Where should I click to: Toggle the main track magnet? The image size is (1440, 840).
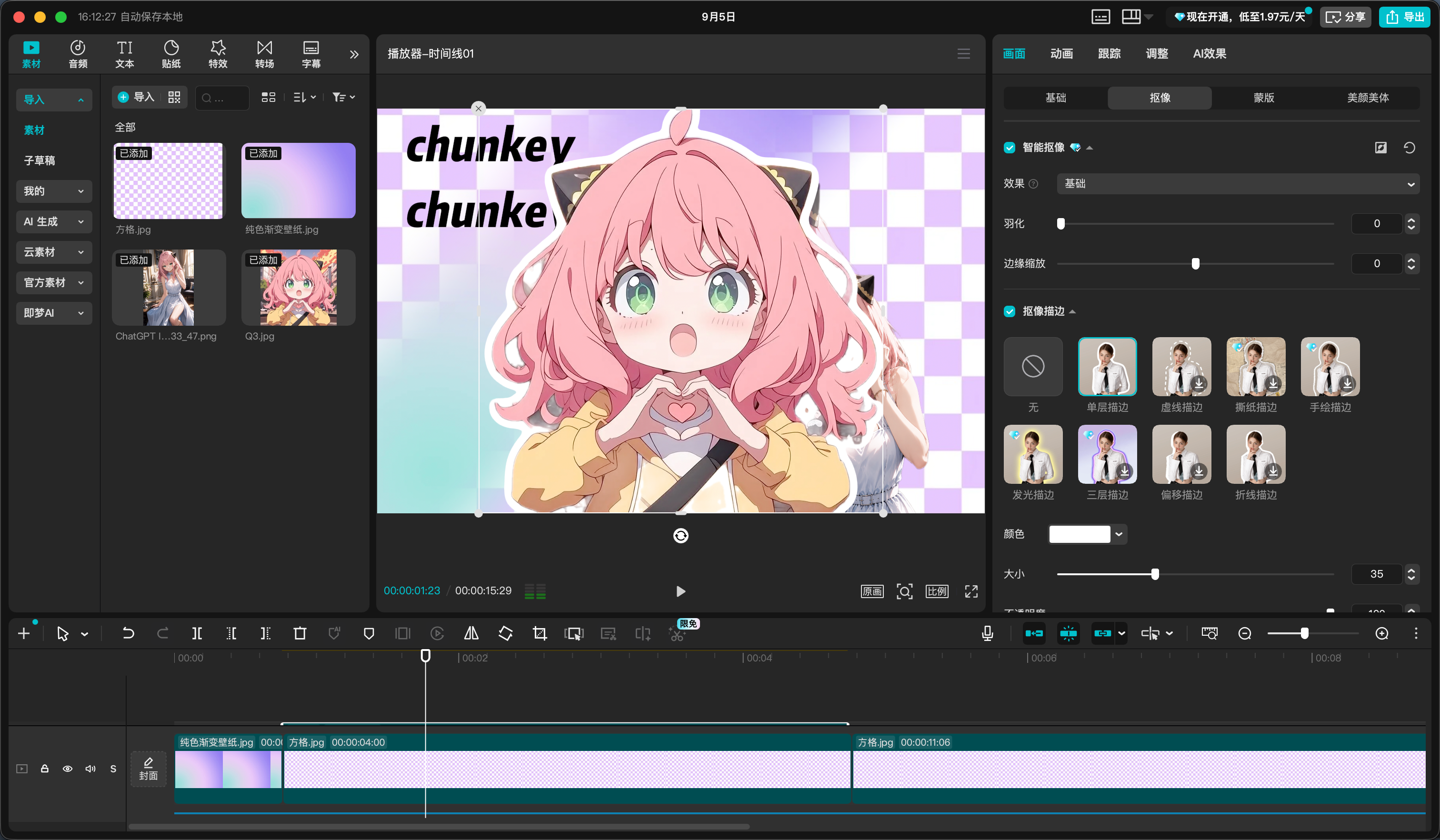1034,633
